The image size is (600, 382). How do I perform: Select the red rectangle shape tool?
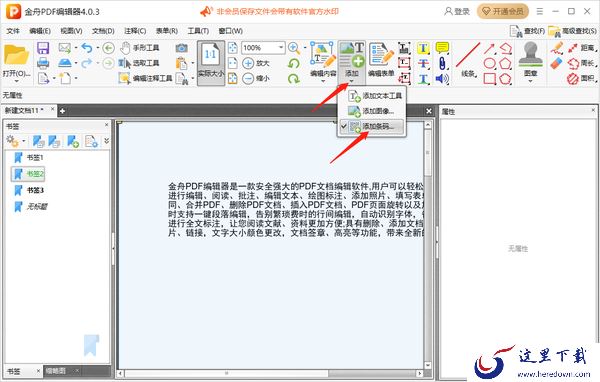pos(490,79)
